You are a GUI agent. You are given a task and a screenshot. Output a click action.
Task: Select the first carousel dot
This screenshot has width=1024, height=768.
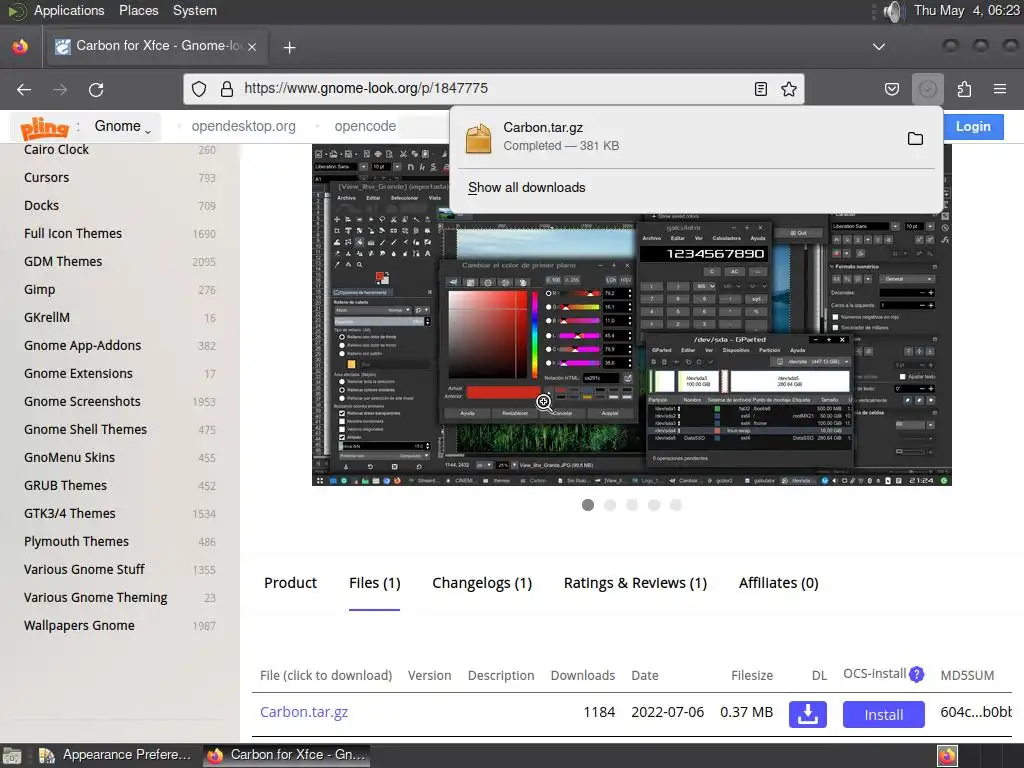[x=588, y=505]
